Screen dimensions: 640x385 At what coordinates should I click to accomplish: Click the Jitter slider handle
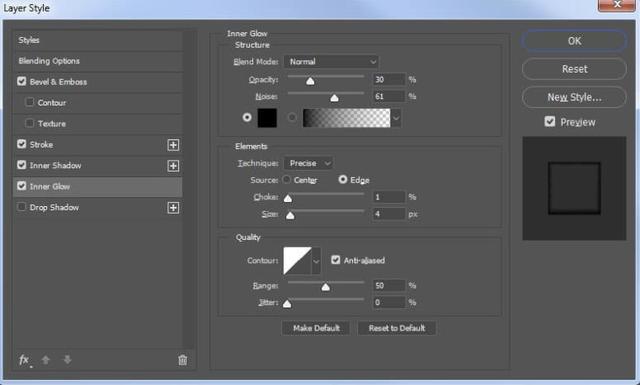click(287, 303)
